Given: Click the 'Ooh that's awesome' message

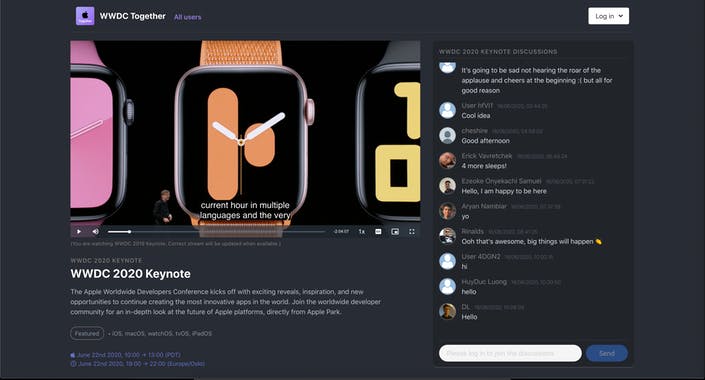Looking at the screenshot, I should point(531,241).
